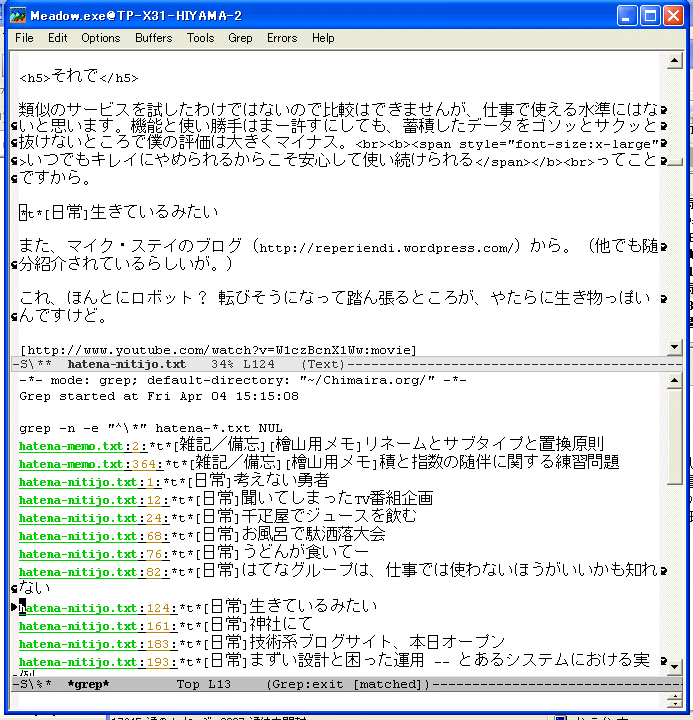Image resolution: width=693 pixels, height=720 pixels.
Task: Close the Meadow window
Action: coord(673,15)
